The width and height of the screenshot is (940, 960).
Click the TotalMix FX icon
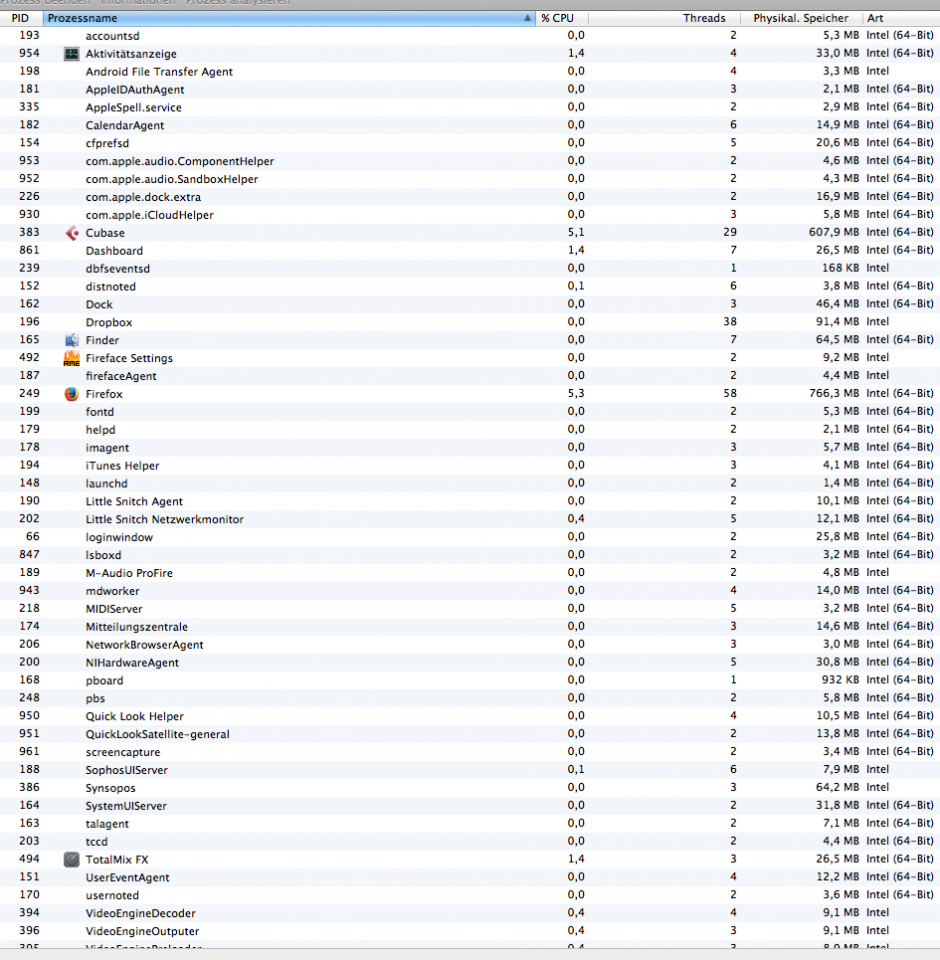72,859
